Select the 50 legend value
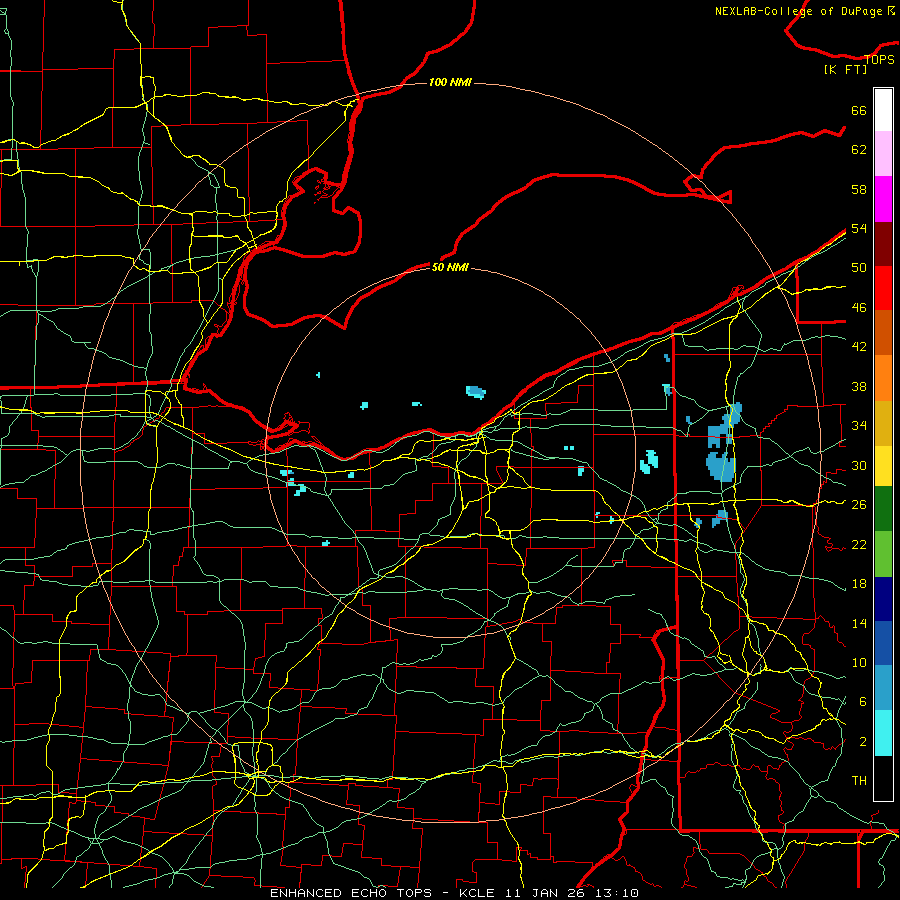Viewport: 900px width, 900px height. 859,268
